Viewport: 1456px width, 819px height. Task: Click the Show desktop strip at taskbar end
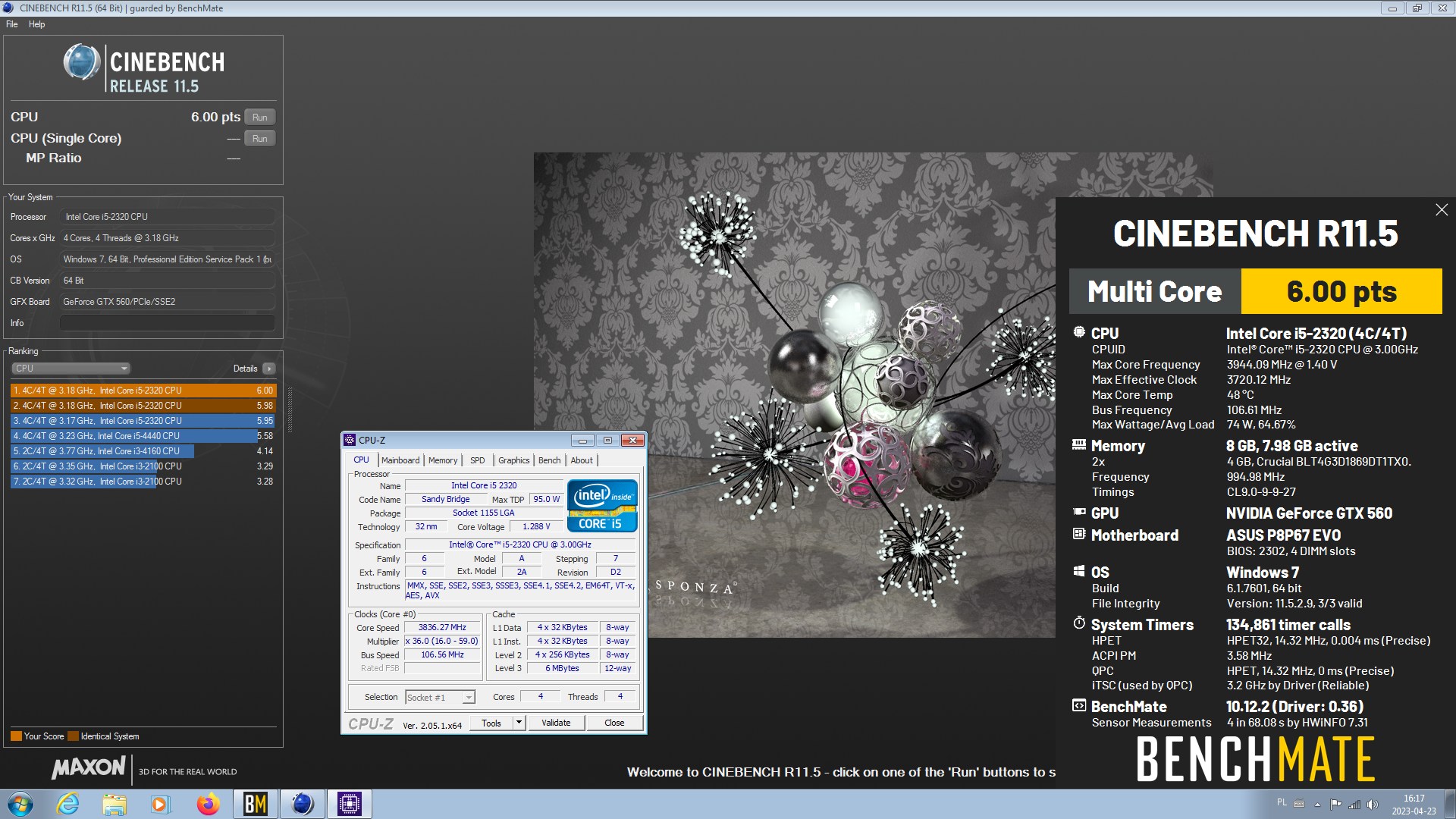pos(1450,804)
